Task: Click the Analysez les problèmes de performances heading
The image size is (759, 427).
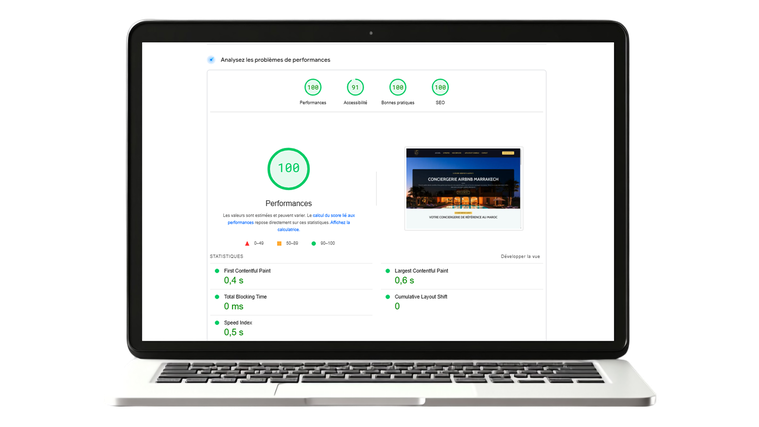Action: click(x=275, y=60)
